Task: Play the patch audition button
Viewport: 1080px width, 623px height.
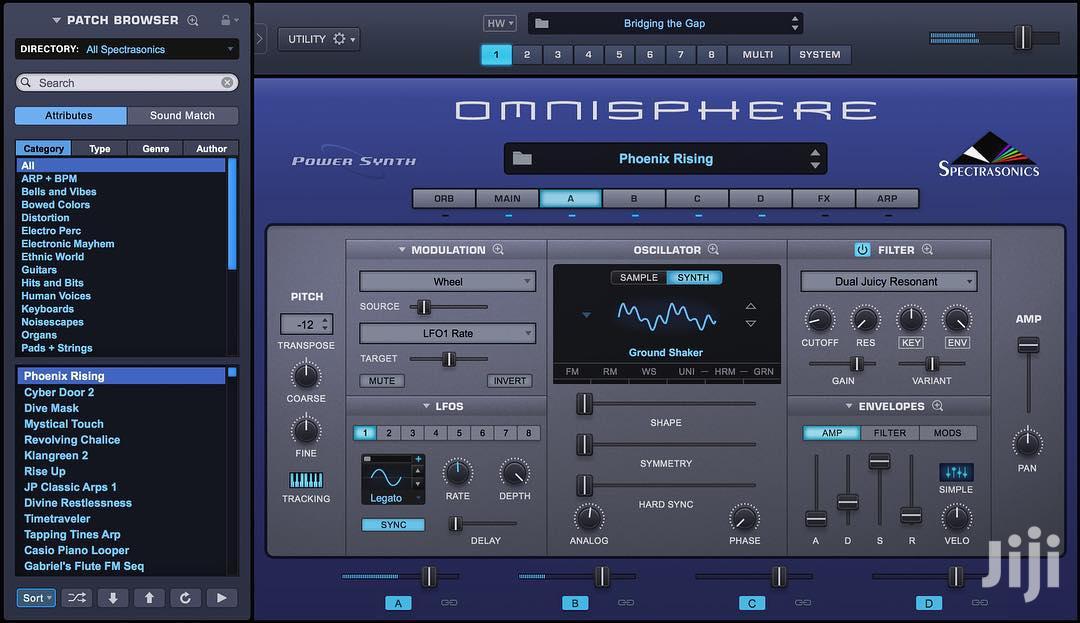Action: pos(221,598)
